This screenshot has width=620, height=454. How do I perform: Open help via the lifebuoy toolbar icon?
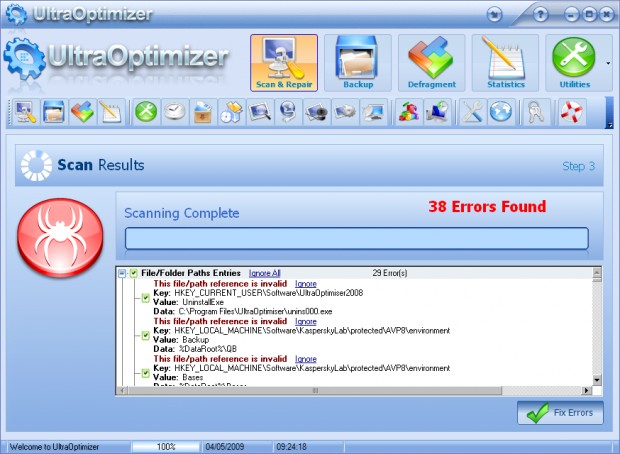(571, 112)
